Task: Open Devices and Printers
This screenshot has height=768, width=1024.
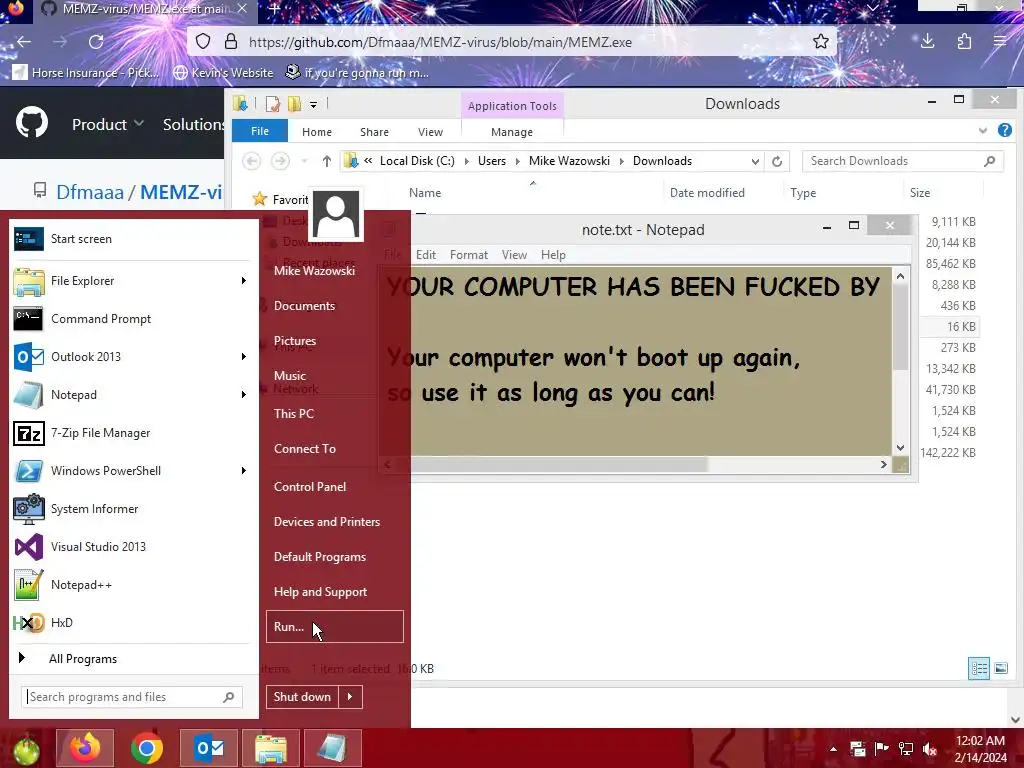Action: click(x=327, y=522)
